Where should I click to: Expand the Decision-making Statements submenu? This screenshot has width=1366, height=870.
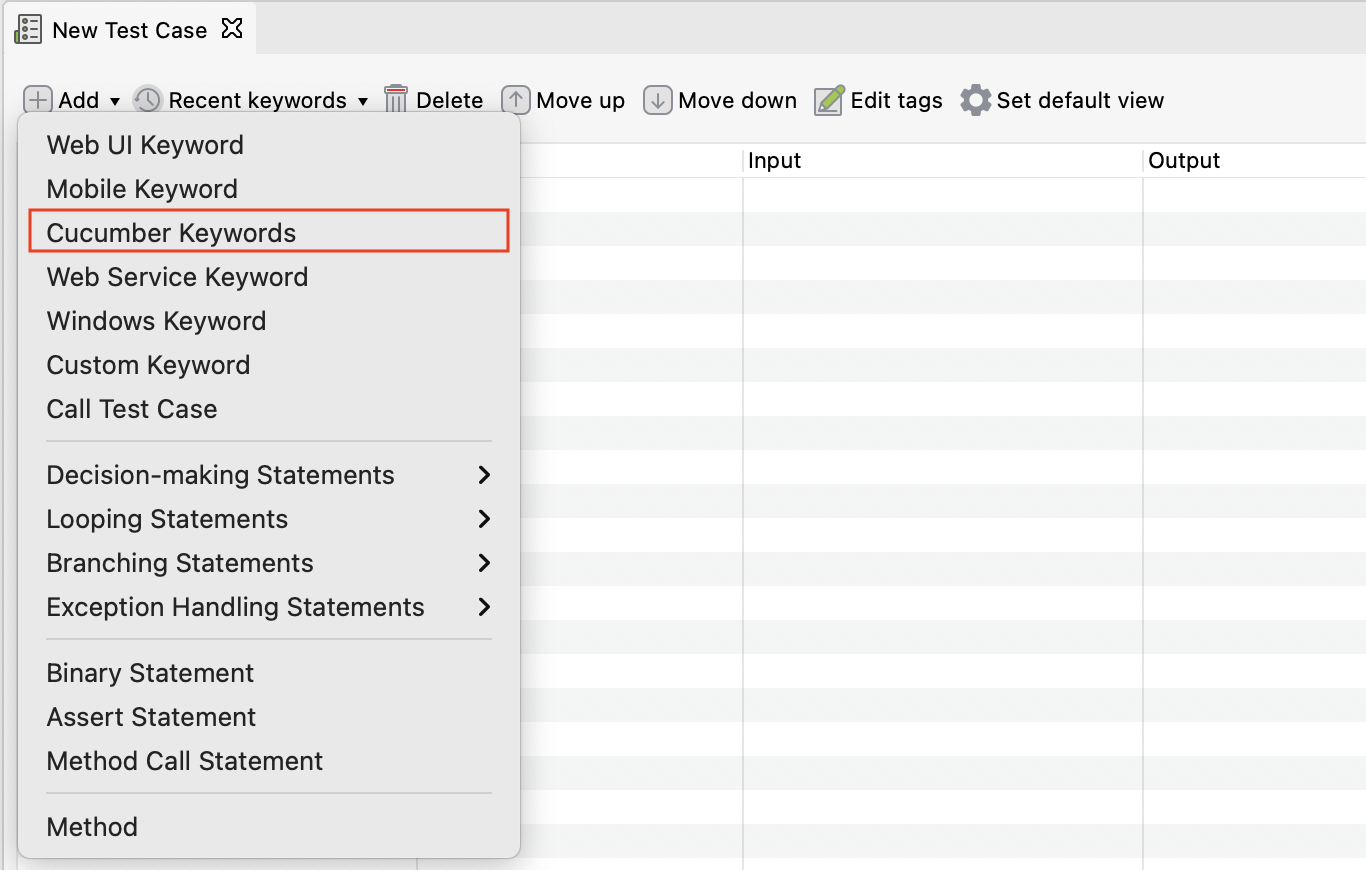484,475
